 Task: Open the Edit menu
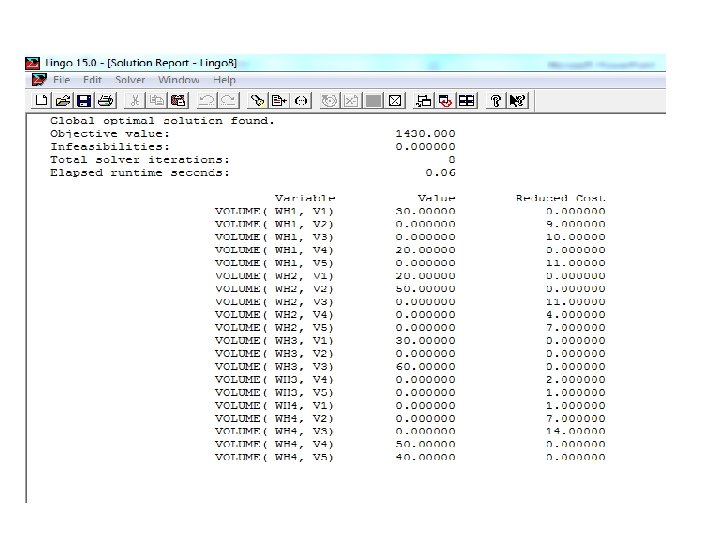(92, 80)
